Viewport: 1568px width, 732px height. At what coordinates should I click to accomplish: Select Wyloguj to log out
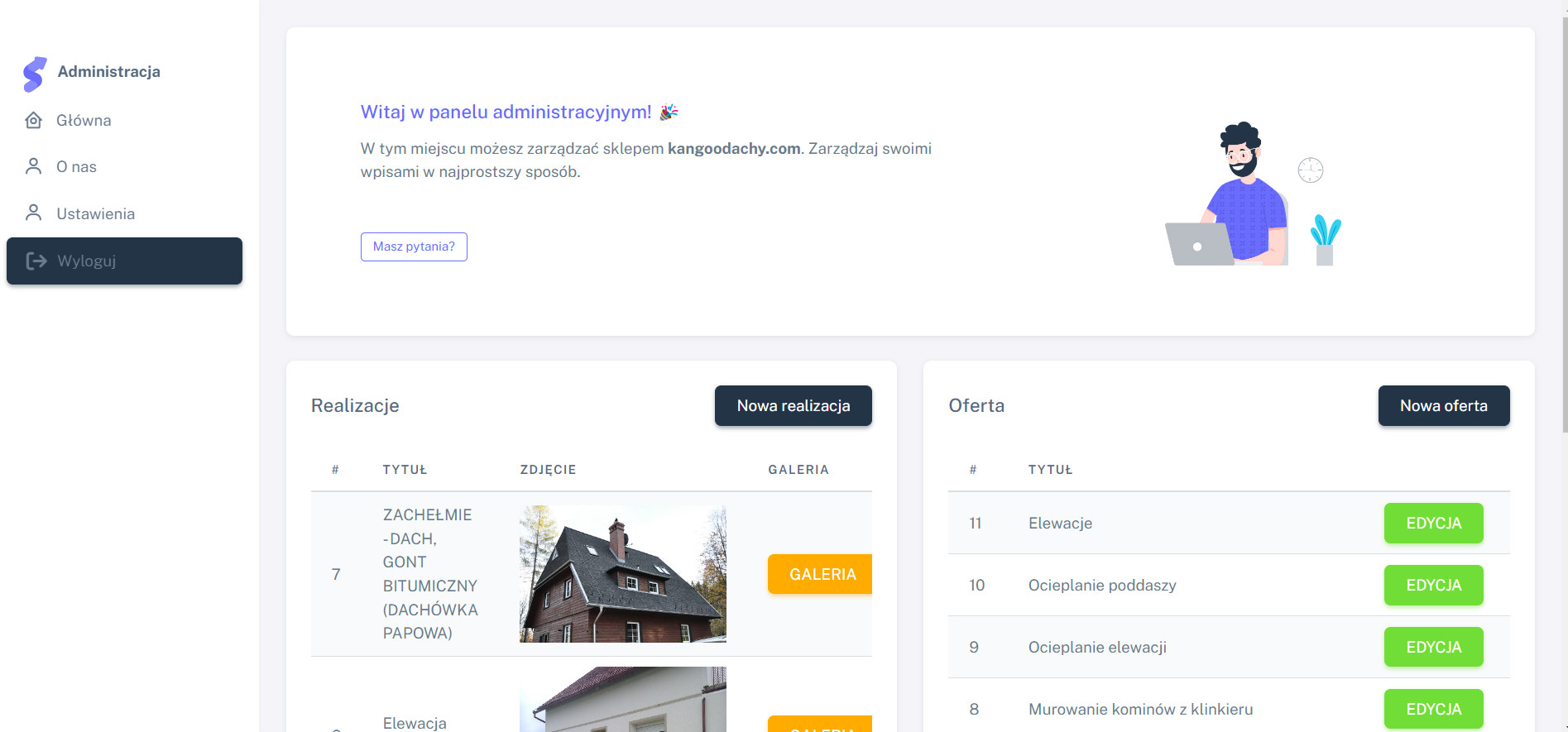124,261
